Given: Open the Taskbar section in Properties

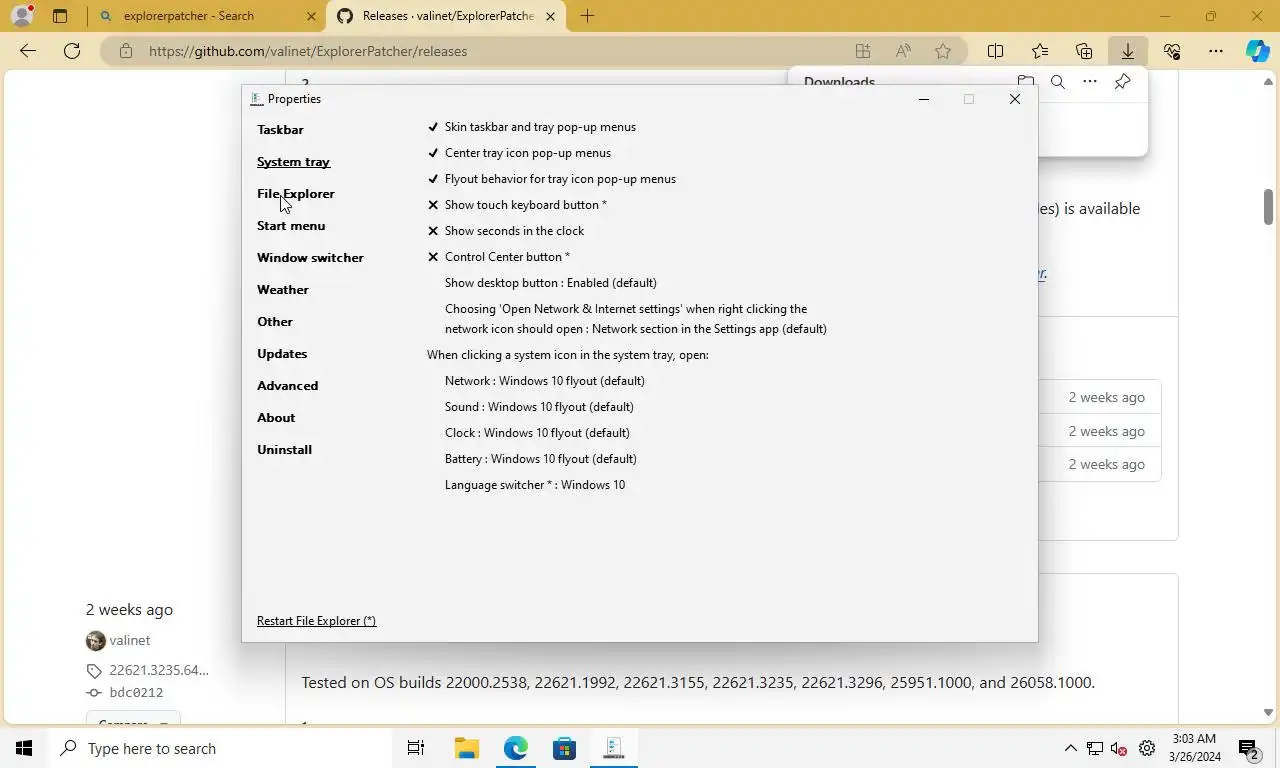Looking at the screenshot, I should coord(280,130).
